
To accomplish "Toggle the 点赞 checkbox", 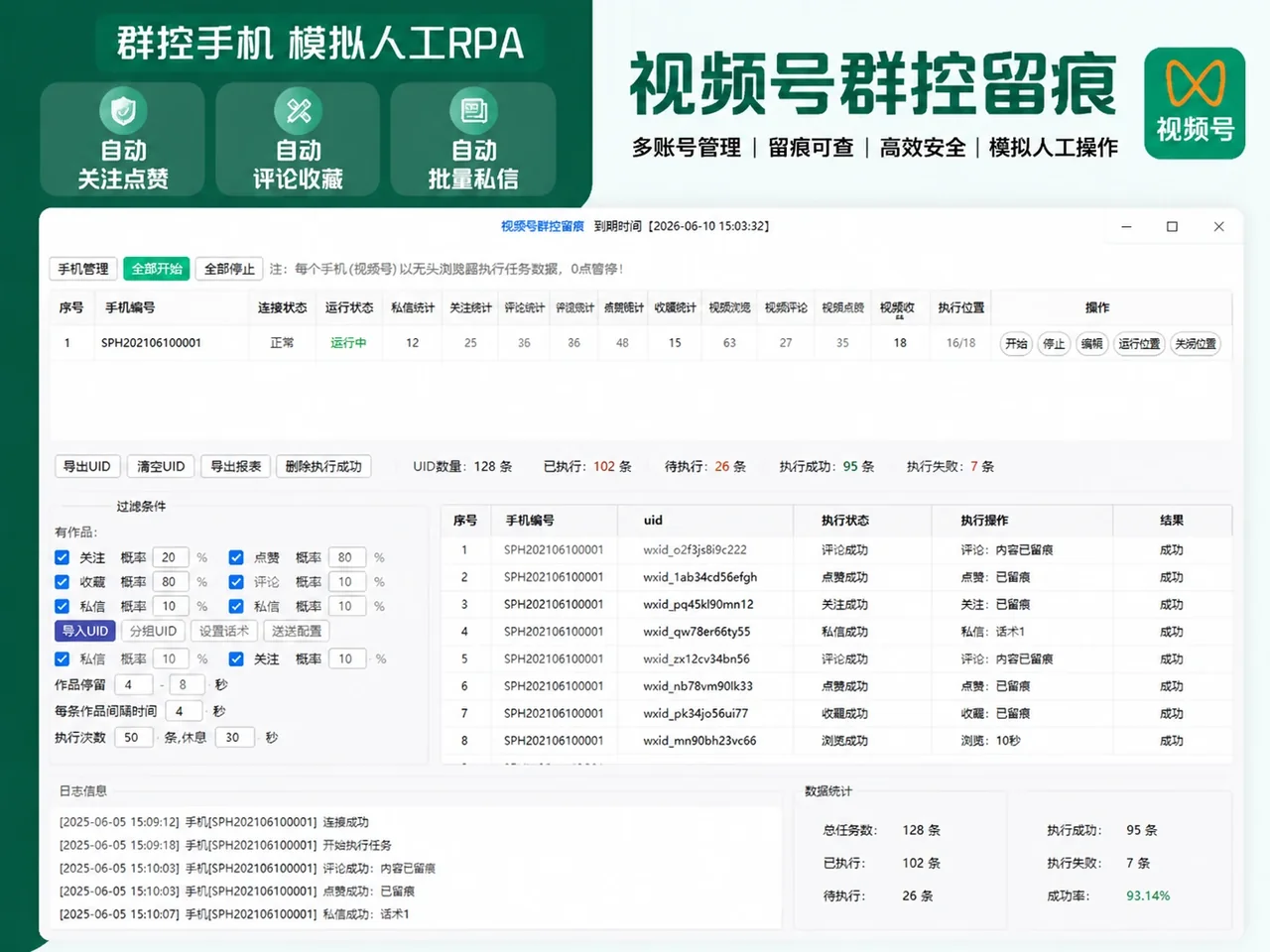I will coord(236,557).
